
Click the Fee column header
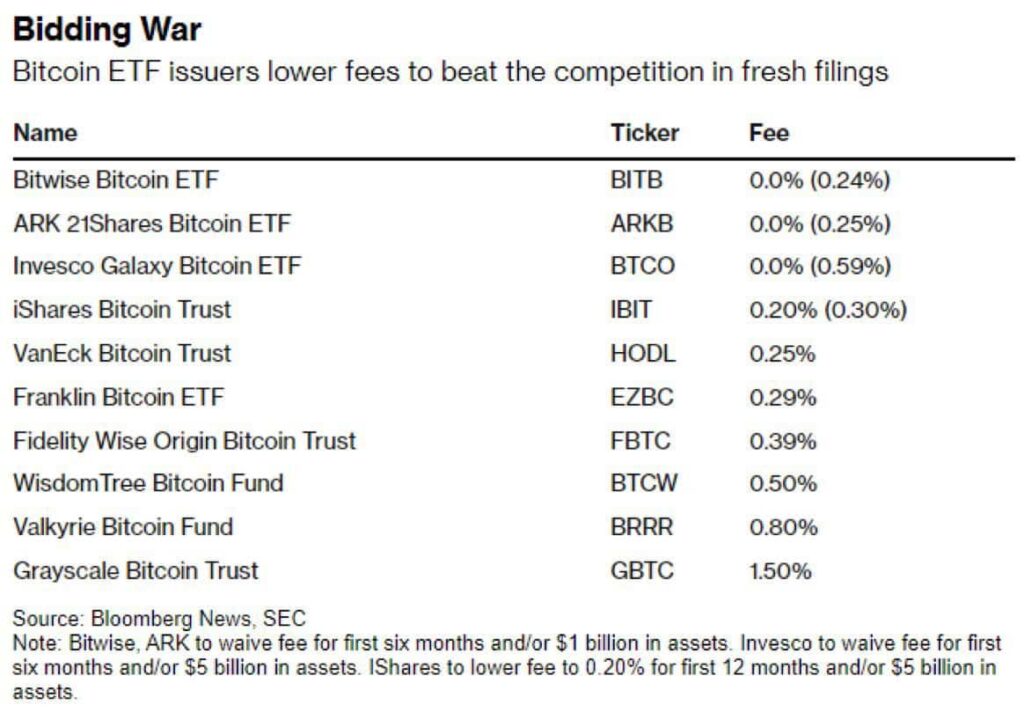click(x=769, y=133)
